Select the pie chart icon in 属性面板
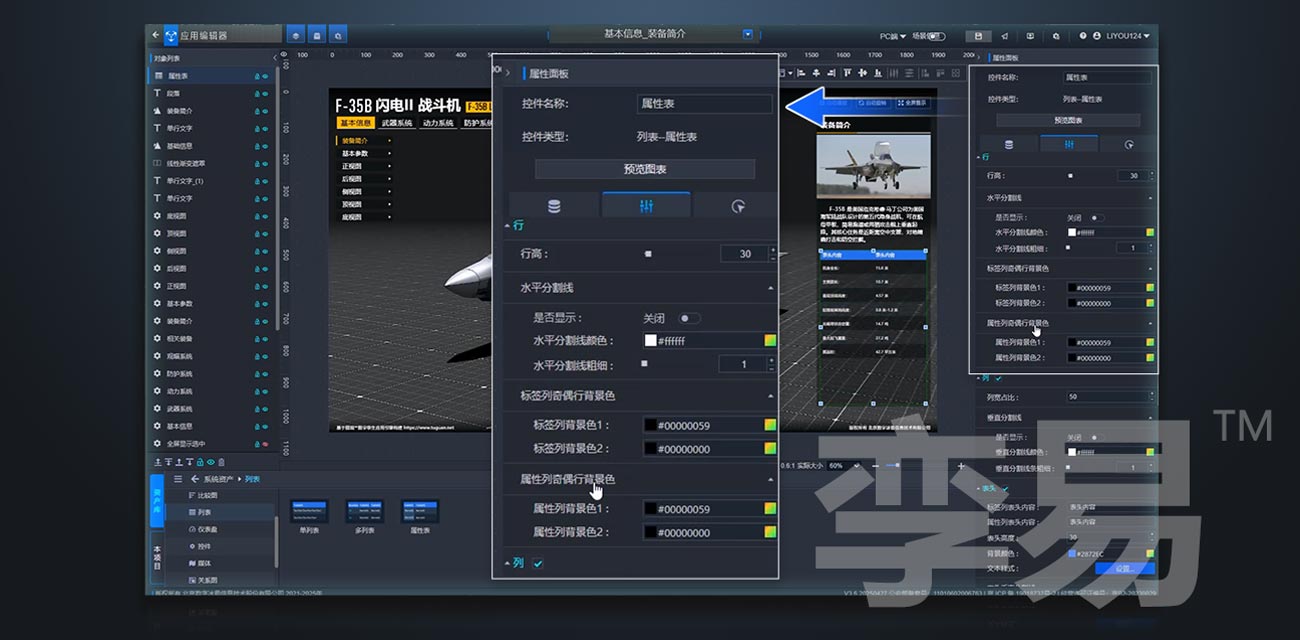Image resolution: width=1300 pixels, height=640 pixels. (x=740, y=204)
